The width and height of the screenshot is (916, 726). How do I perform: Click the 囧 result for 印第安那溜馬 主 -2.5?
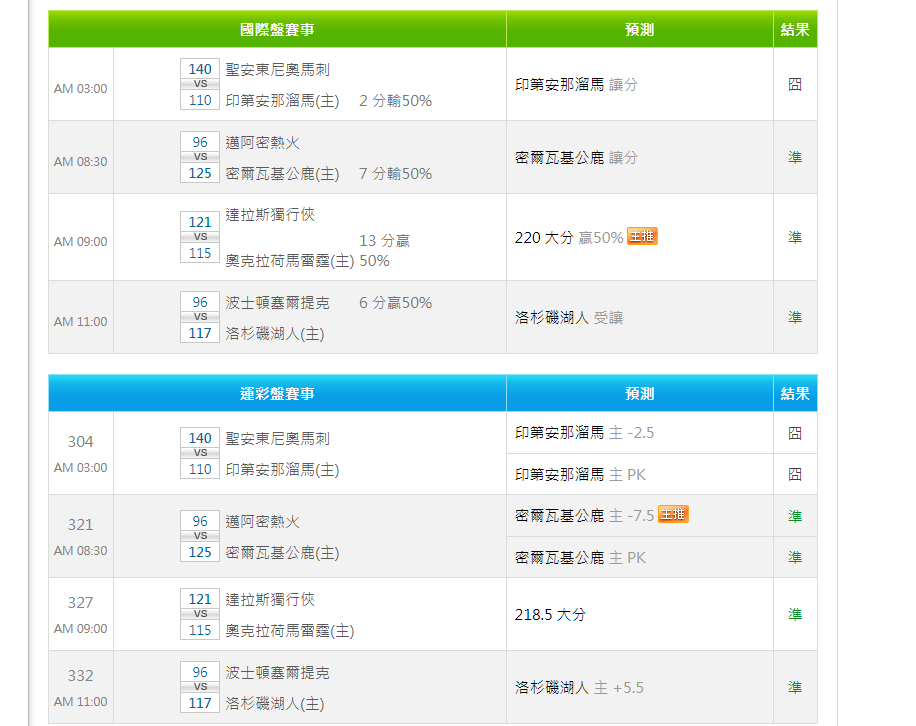pyautogui.click(x=795, y=433)
